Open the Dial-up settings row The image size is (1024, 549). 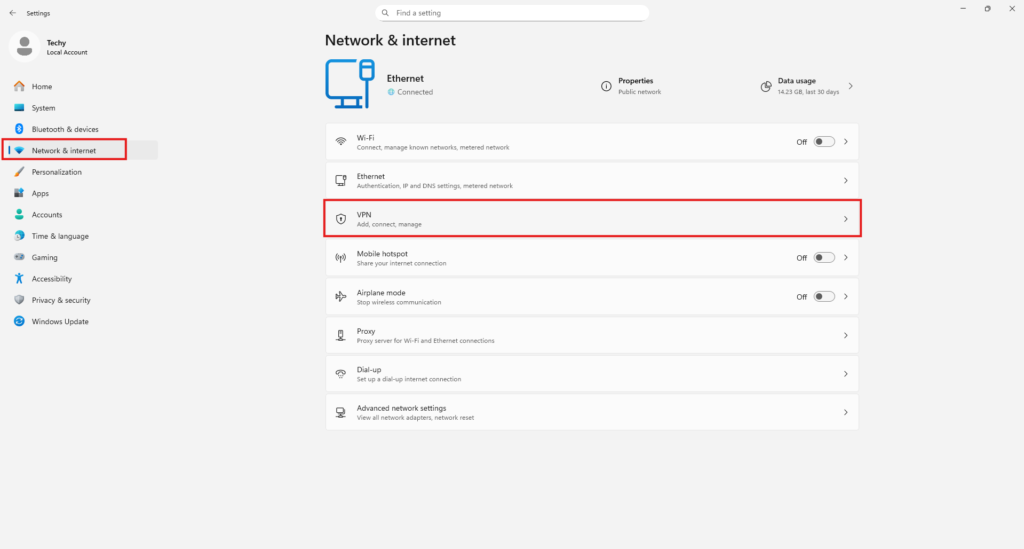coord(591,374)
